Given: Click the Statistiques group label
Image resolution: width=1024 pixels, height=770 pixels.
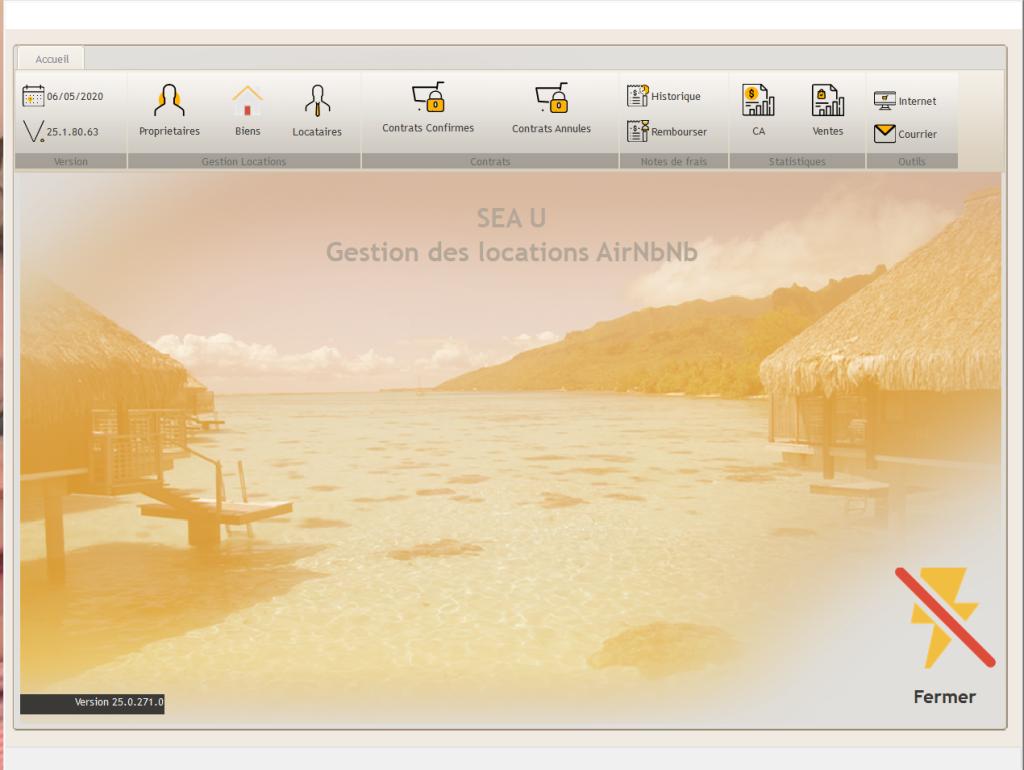Looking at the screenshot, I should click(797, 161).
